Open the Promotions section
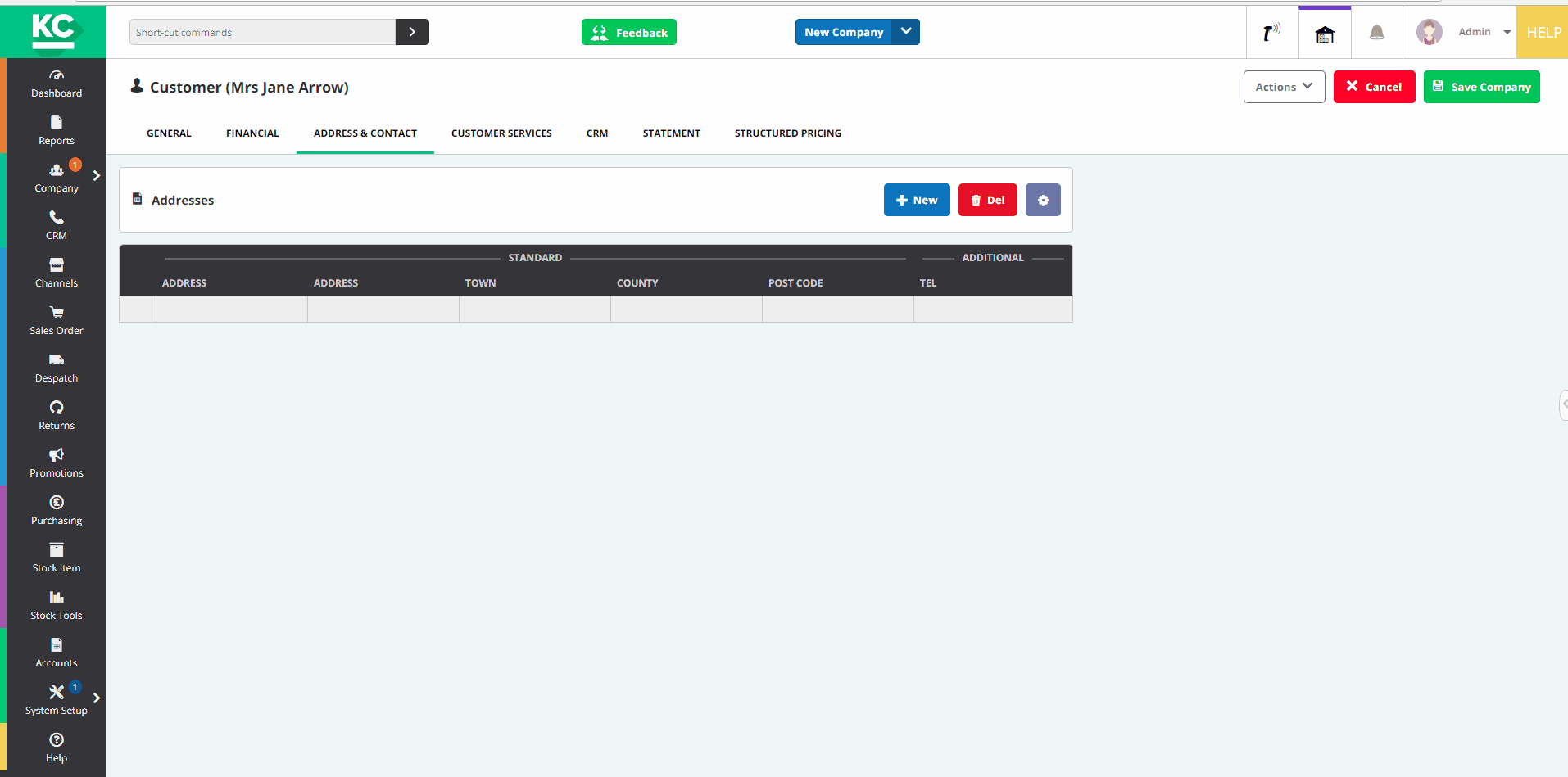This screenshot has width=1568, height=777. point(55,461)
